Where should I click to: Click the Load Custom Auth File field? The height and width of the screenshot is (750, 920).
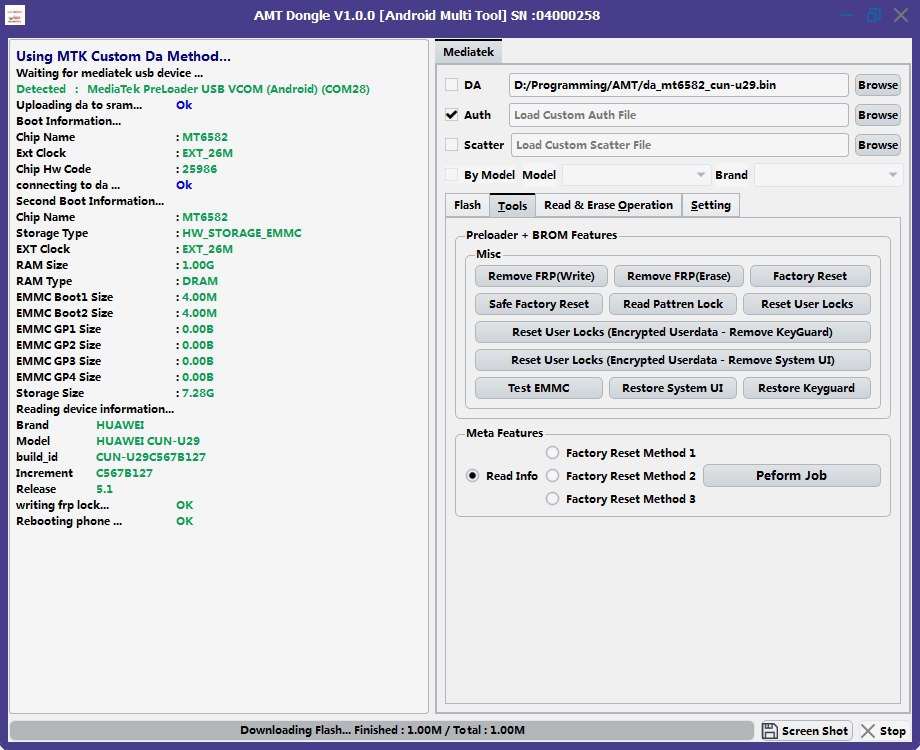678,115
